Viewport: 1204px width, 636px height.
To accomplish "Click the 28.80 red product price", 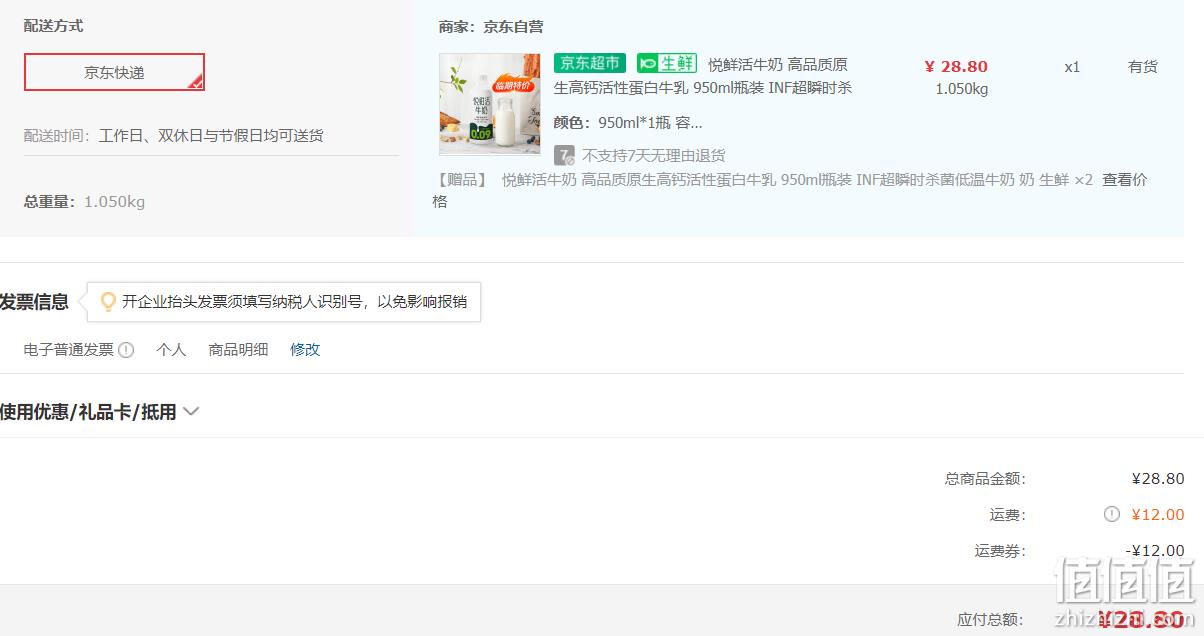I will click(x=956, y=66).
